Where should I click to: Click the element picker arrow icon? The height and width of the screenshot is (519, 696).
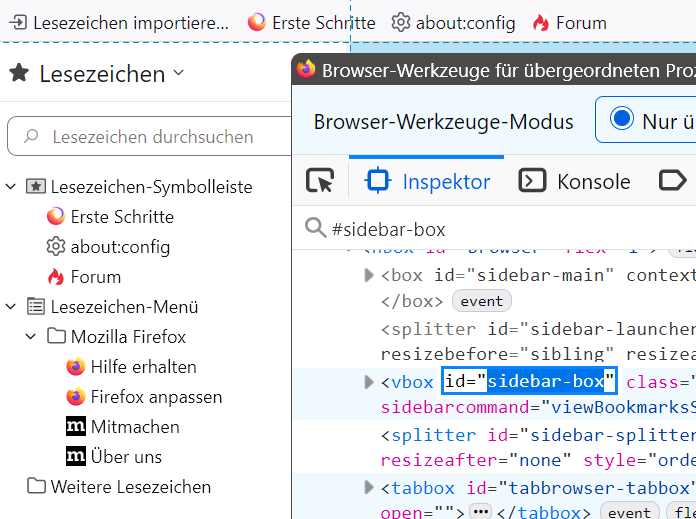coord(320,181)
